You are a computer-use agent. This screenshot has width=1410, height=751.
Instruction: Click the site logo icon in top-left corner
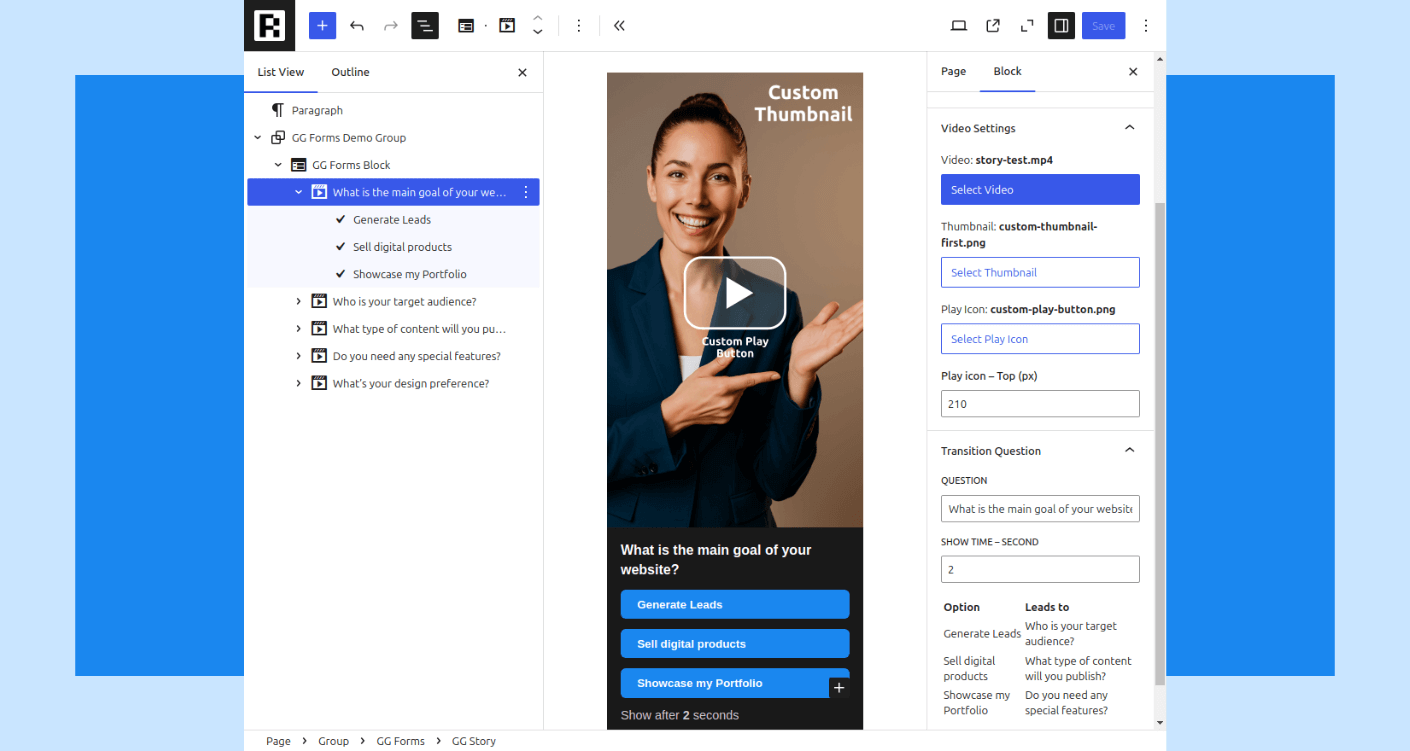click(270, 25)
